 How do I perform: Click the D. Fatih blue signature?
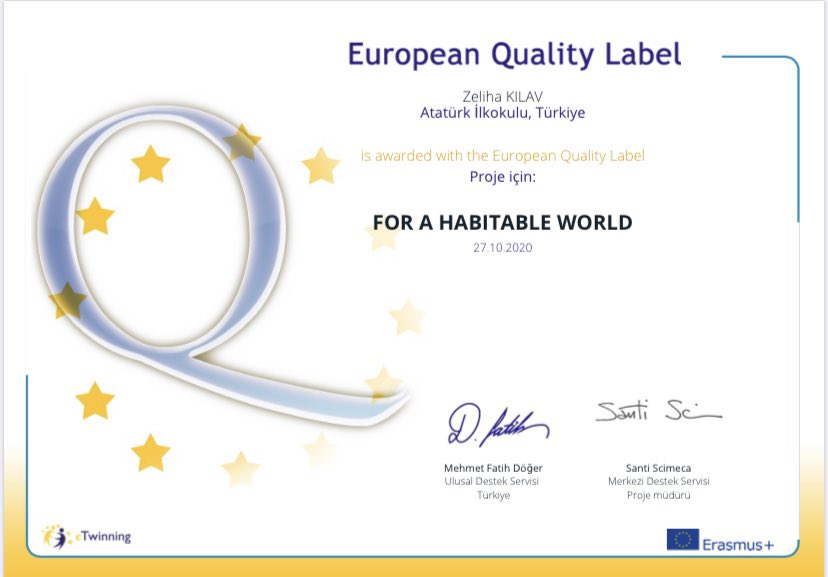pos(498,425)
